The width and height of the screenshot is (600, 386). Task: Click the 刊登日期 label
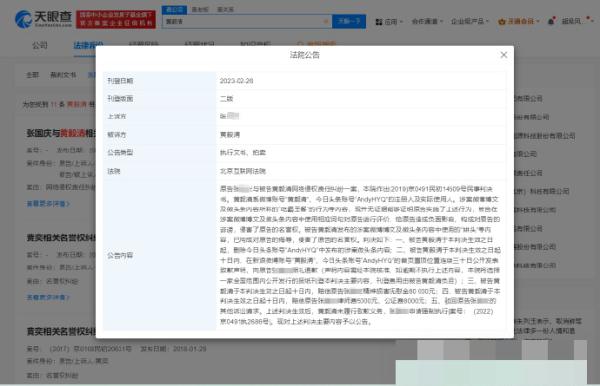120,81
